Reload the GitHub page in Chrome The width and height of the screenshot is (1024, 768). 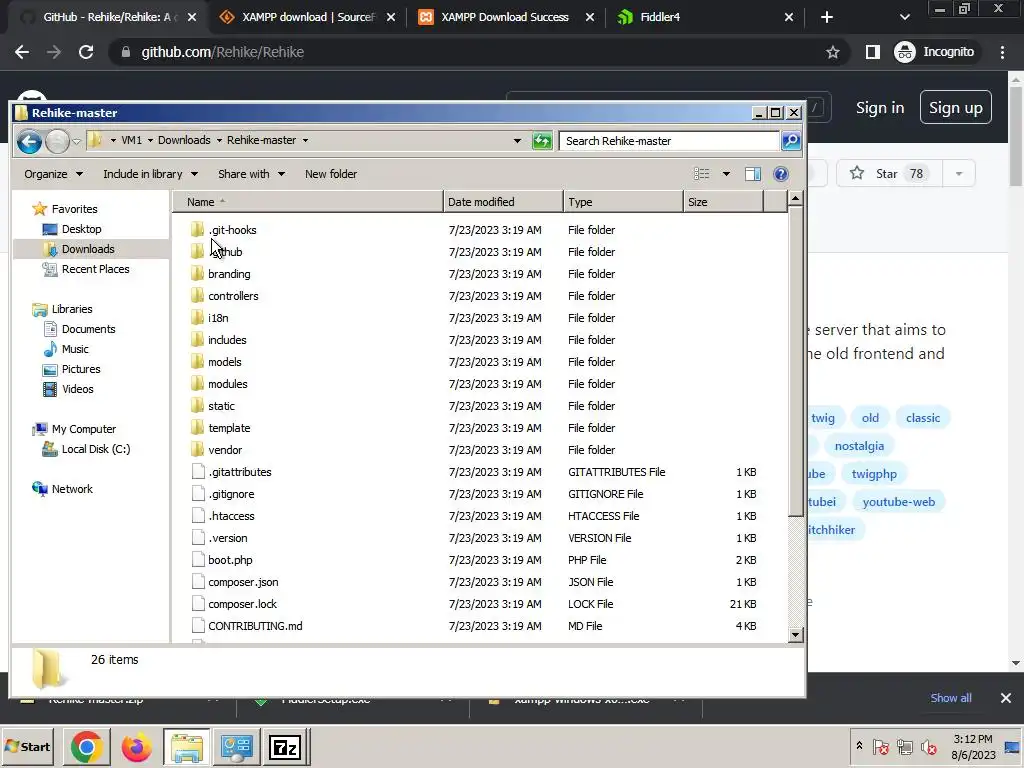86,52
